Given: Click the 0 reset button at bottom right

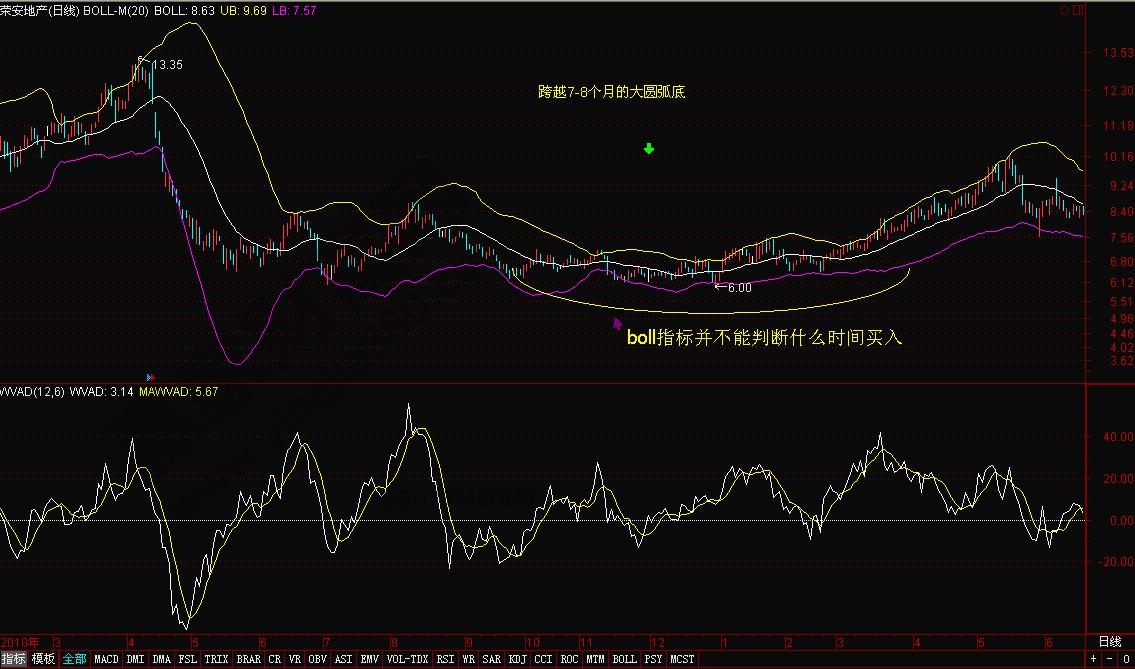Looking at the screenshot, I should (1125, 660).
